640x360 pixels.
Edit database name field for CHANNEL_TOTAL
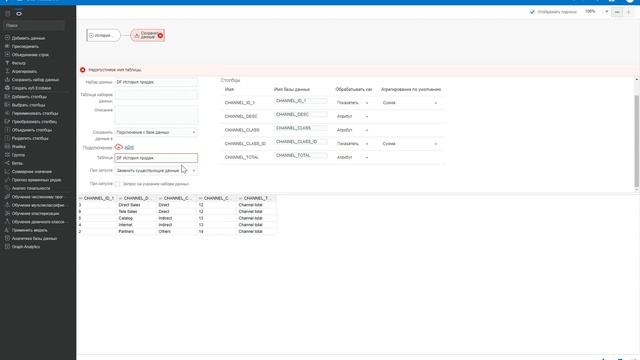[301, 156]
